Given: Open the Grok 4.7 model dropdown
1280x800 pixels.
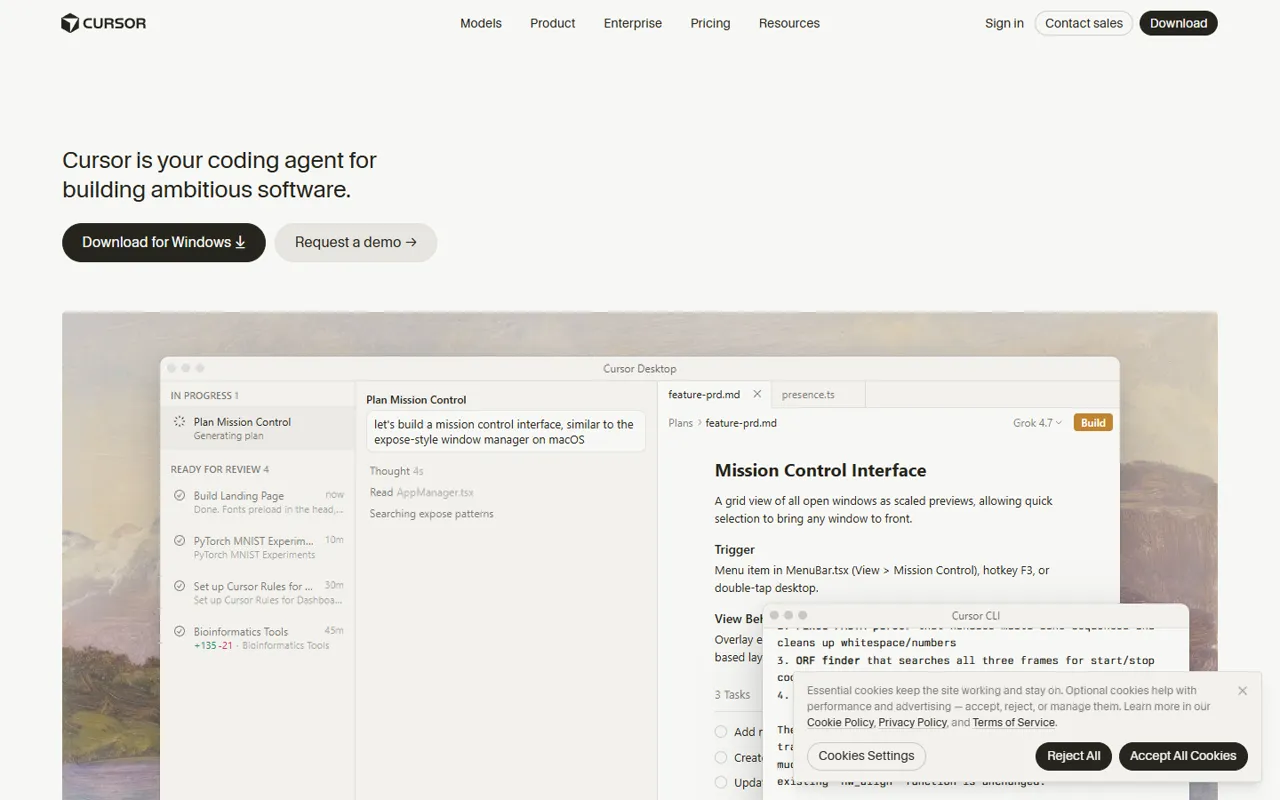Looking at the screenshot, I should [x=1037, y=423].
